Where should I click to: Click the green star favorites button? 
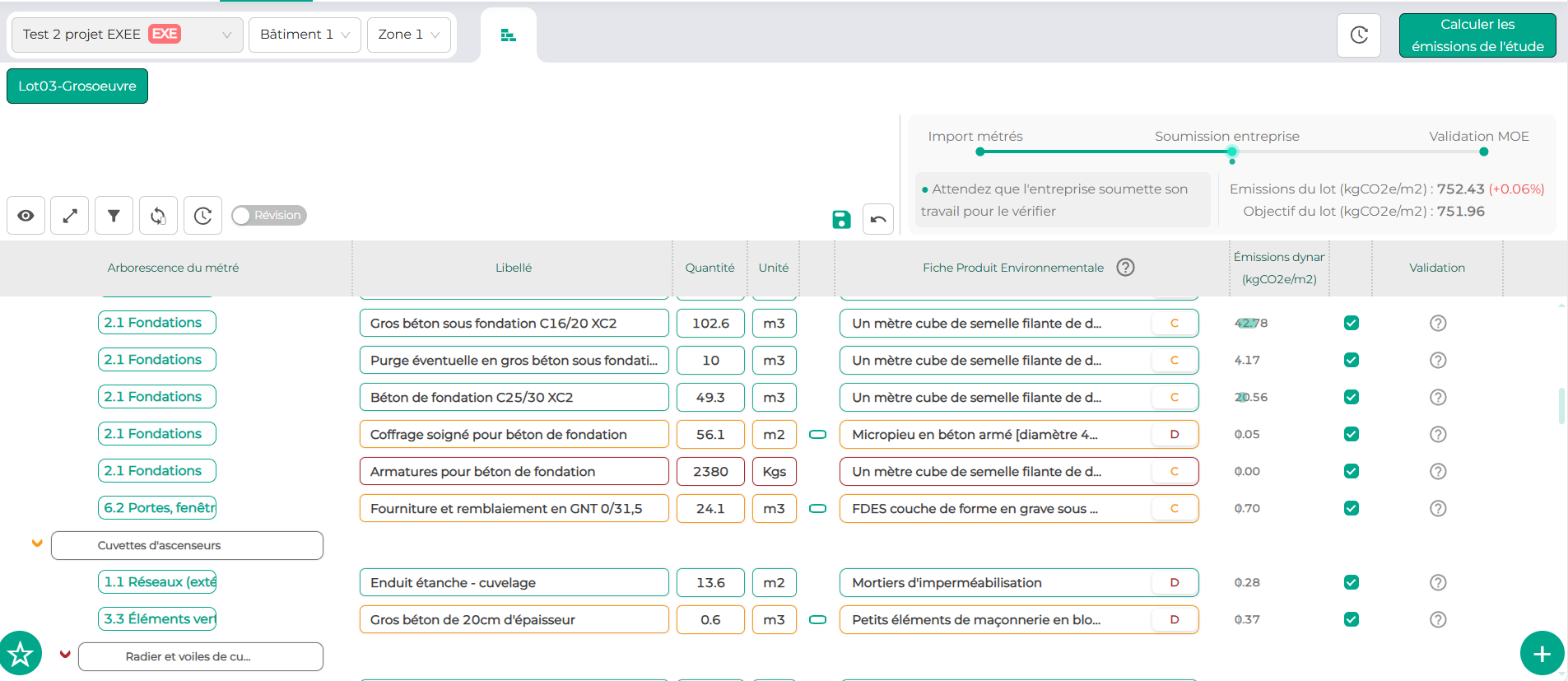21,654
